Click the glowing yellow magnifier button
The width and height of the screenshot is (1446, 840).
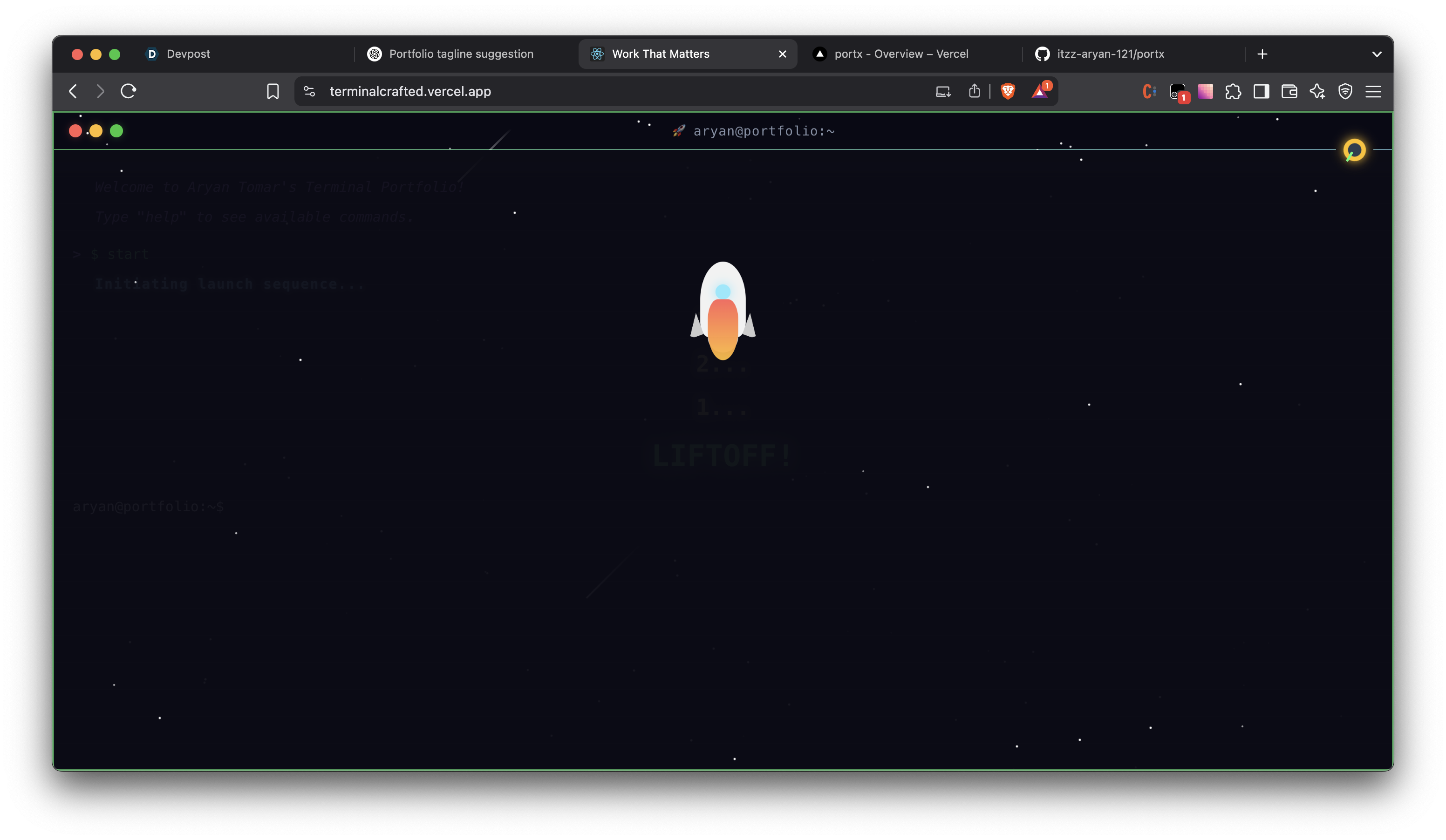click(x=1354, y=150)
